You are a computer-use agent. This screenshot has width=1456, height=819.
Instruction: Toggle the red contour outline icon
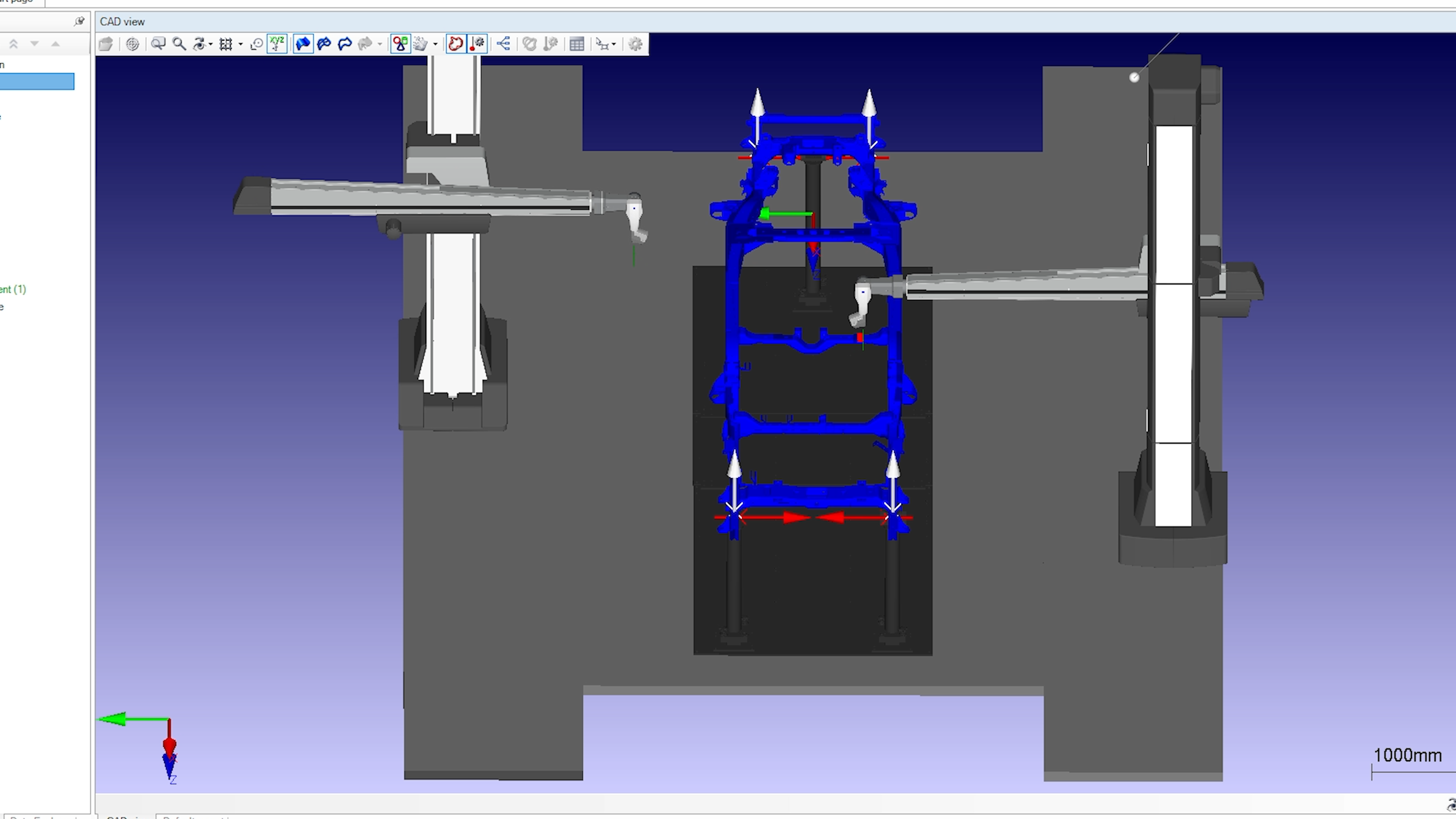coord(455,44)
